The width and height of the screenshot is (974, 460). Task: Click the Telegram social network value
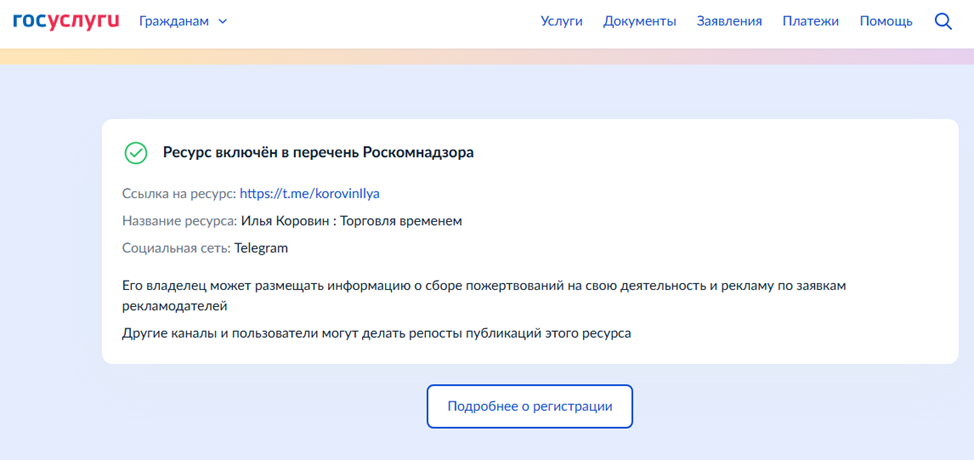261,248
